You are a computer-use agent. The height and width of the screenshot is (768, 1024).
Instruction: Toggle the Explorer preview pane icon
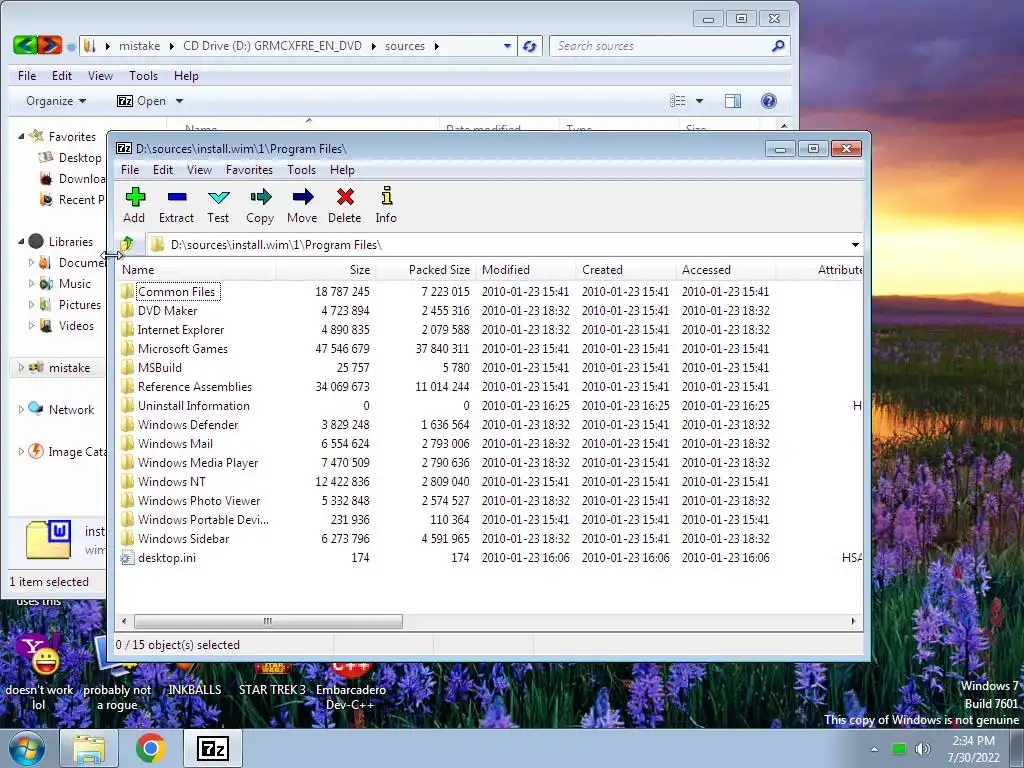(733, 101)
